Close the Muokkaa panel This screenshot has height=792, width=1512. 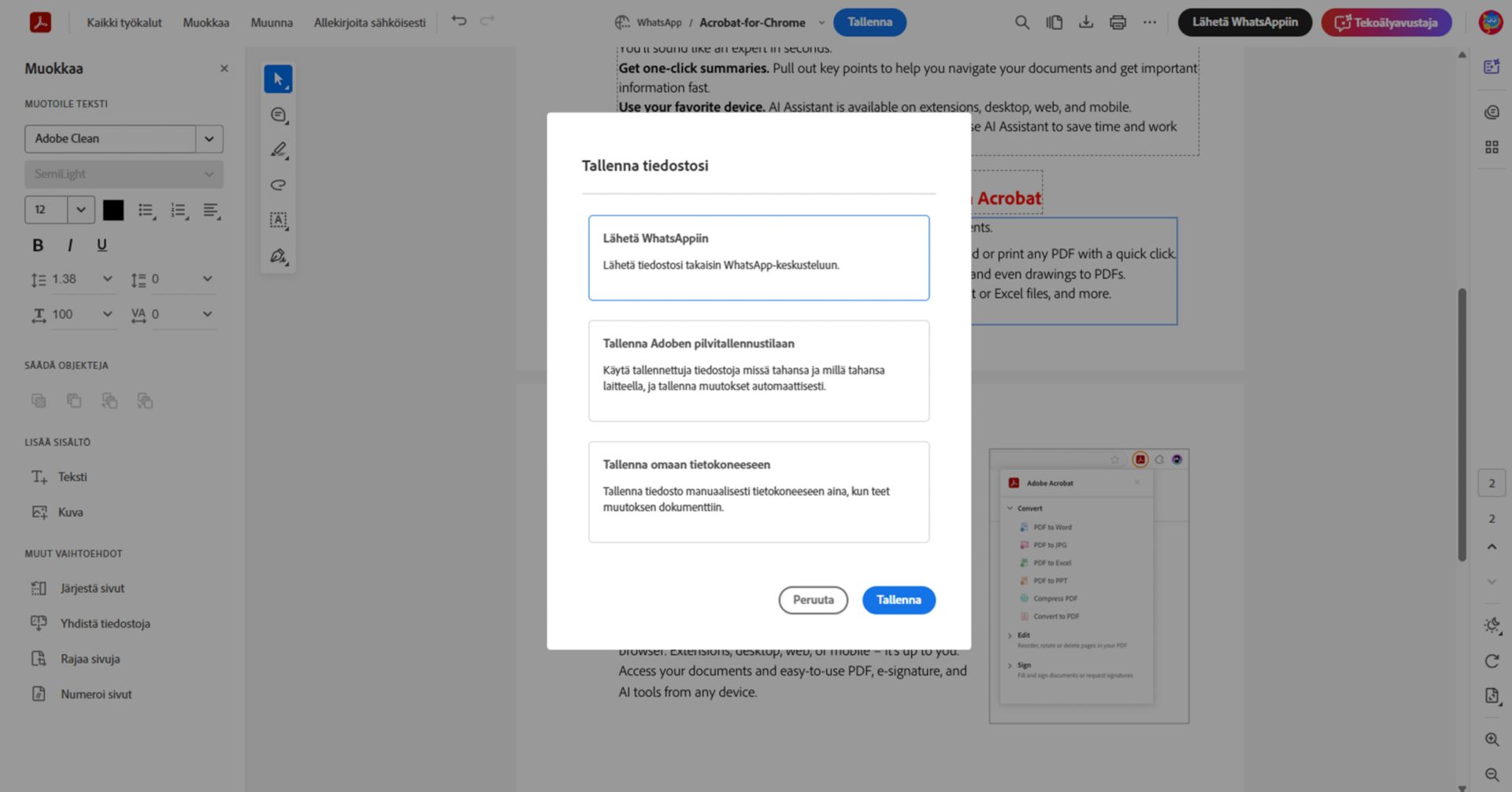224,68
